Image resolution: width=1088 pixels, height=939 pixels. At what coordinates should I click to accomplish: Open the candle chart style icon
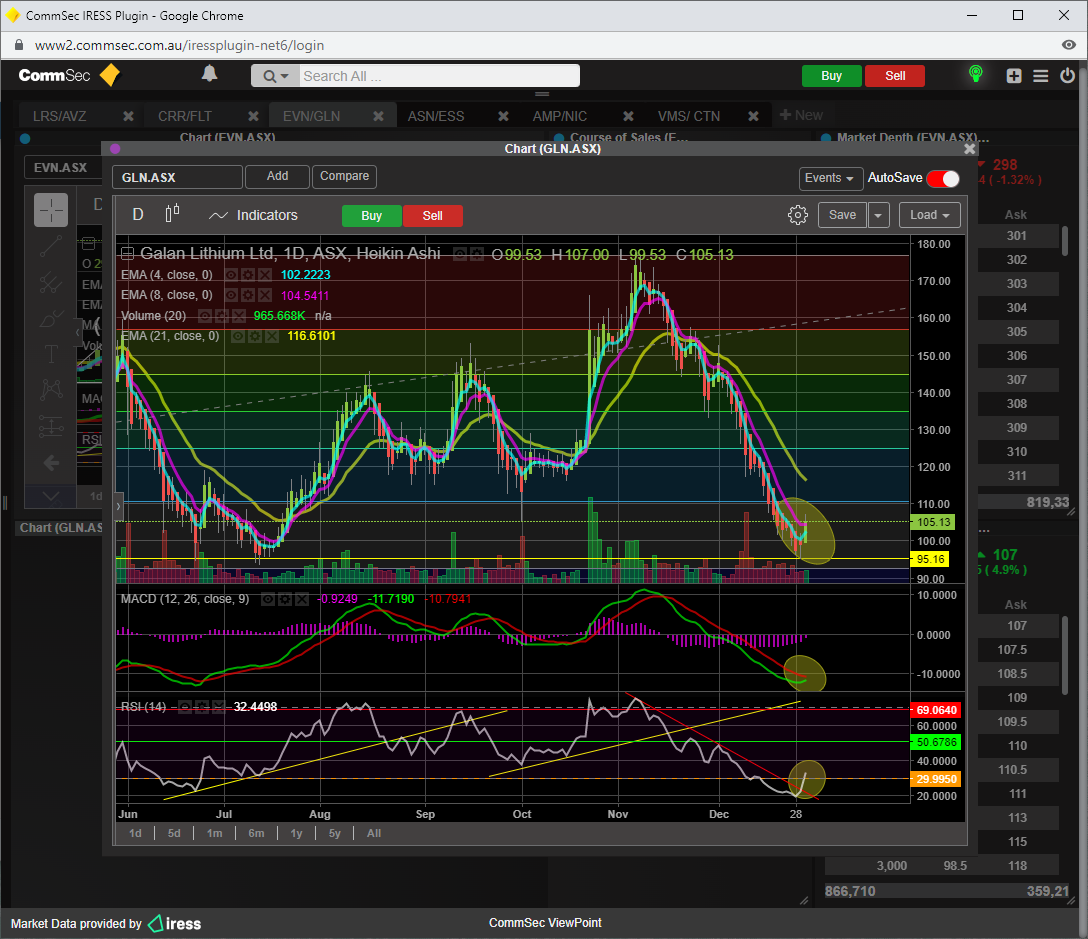(x=173, y=213)
